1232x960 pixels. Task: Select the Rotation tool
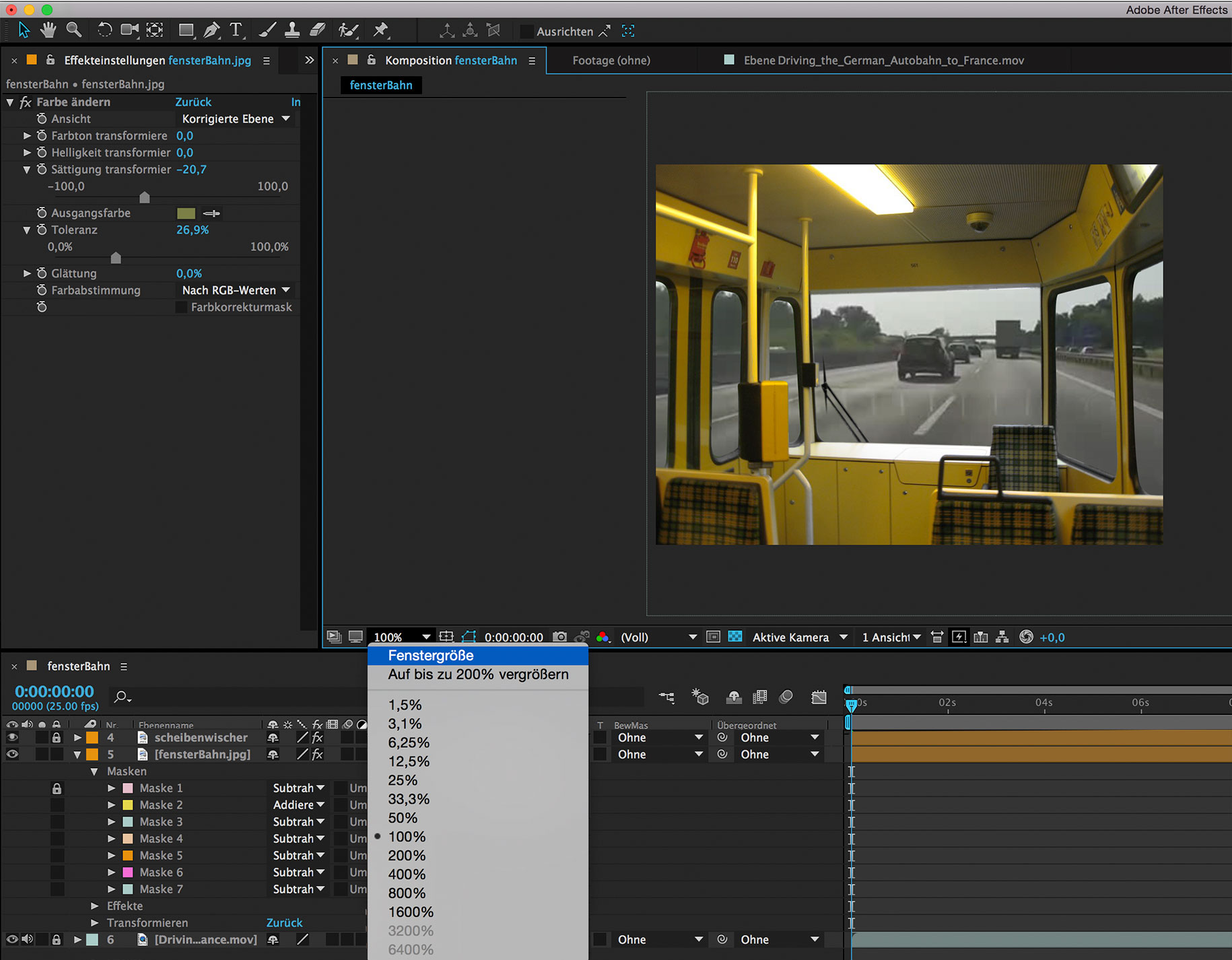coord(104,30)
